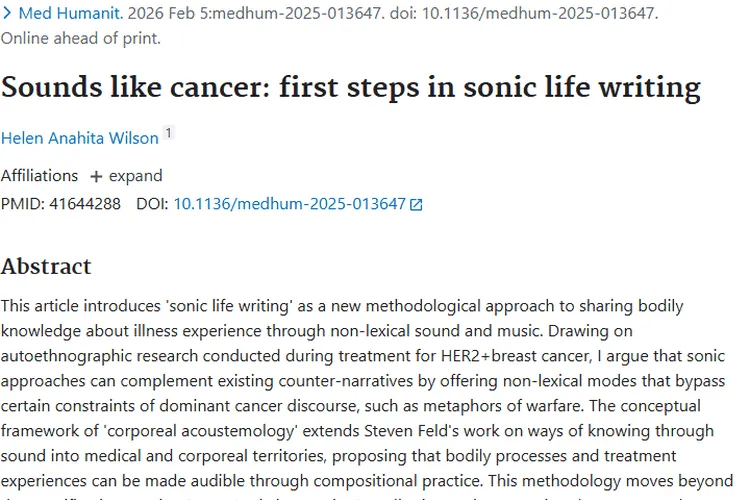The image size is (750, 500).
Task: Click the PMID number 41644288
Action: coord(85,203)
